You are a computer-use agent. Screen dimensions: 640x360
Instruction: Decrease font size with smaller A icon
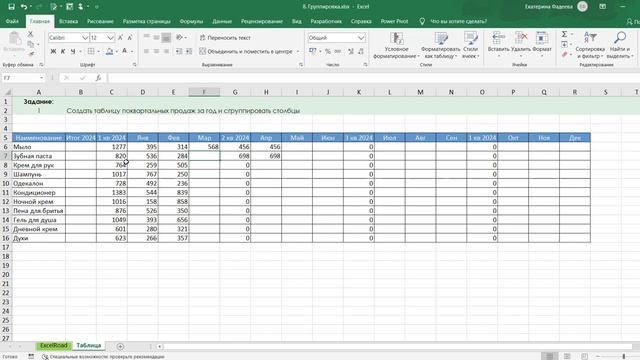coord(130,38)
